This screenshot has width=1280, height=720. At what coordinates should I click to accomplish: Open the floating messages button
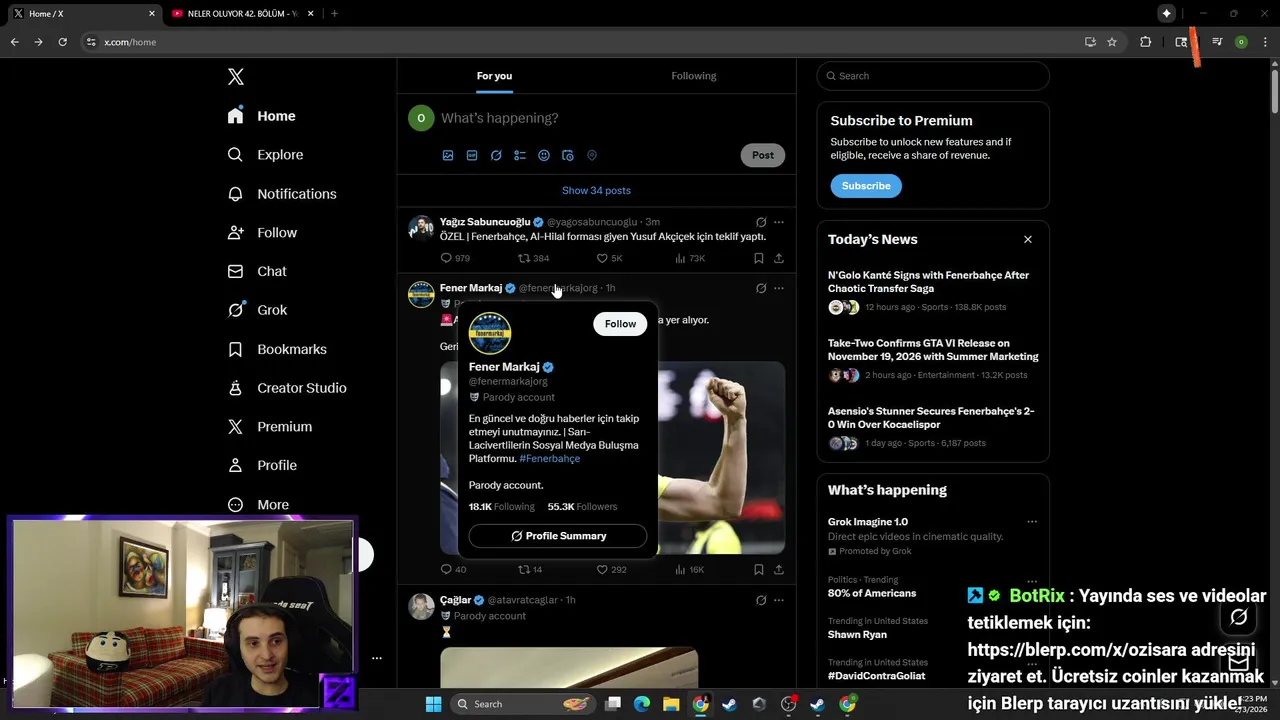tap(1239, 661)
